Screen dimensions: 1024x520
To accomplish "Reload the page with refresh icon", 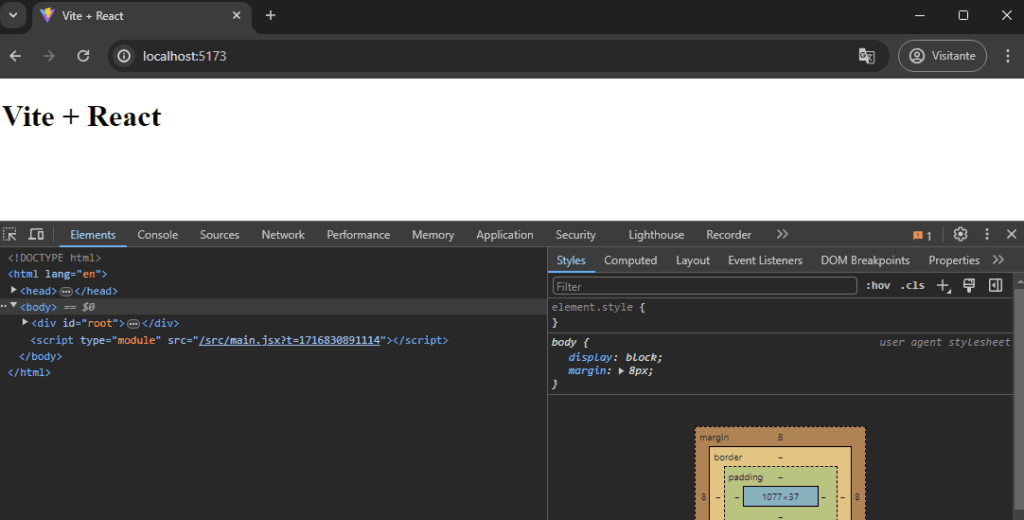I will (83, 56).
